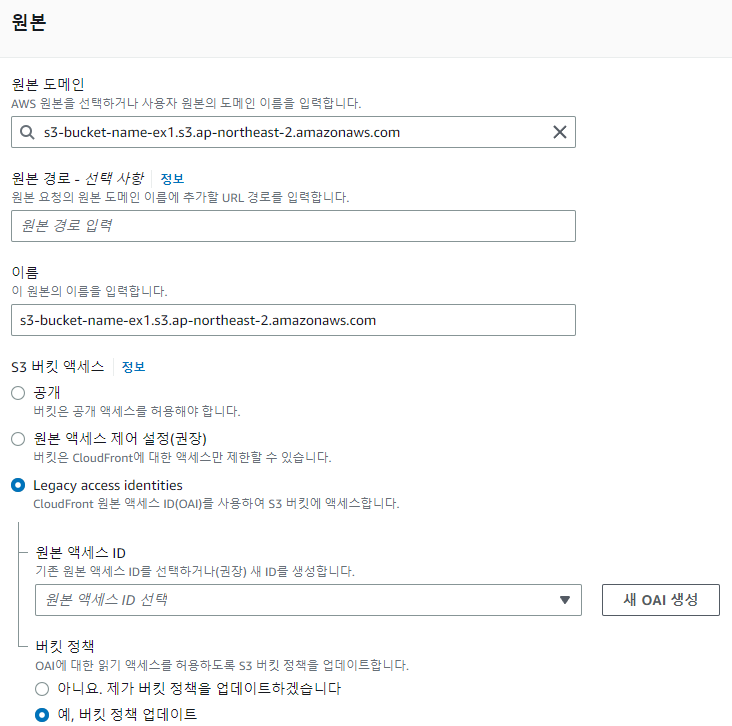Image resolution: width=732 pixels, height=726 pixels.
Task: Click the 원본 section header title
Action: tap(28, 22)
